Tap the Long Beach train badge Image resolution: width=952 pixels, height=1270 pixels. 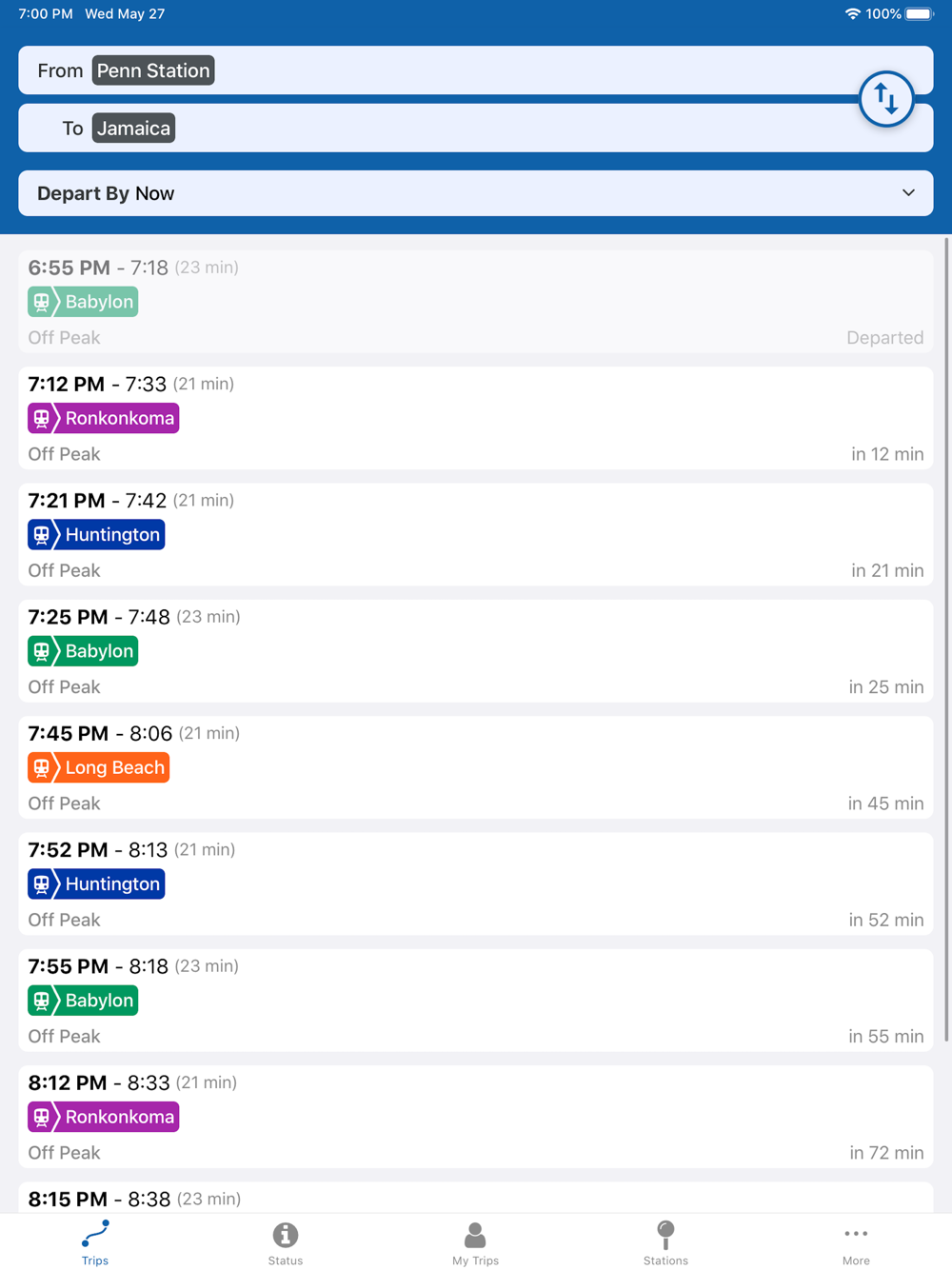pyautogui.click(x=99, y=767)
